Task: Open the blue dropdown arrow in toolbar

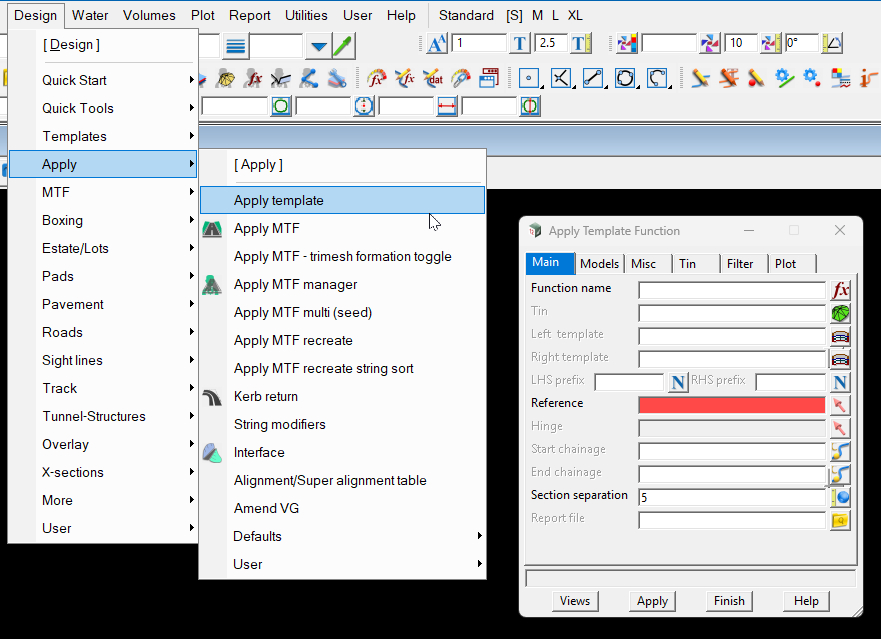Action: 318,46
